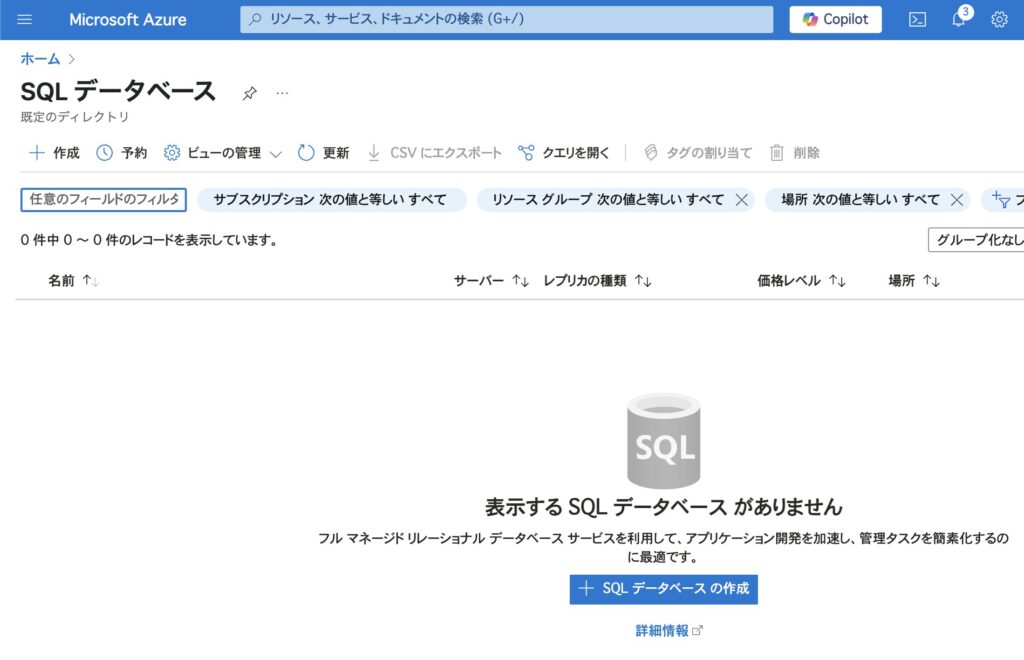
Task: Open query with クエリを開く
Action: click(564, 153)
